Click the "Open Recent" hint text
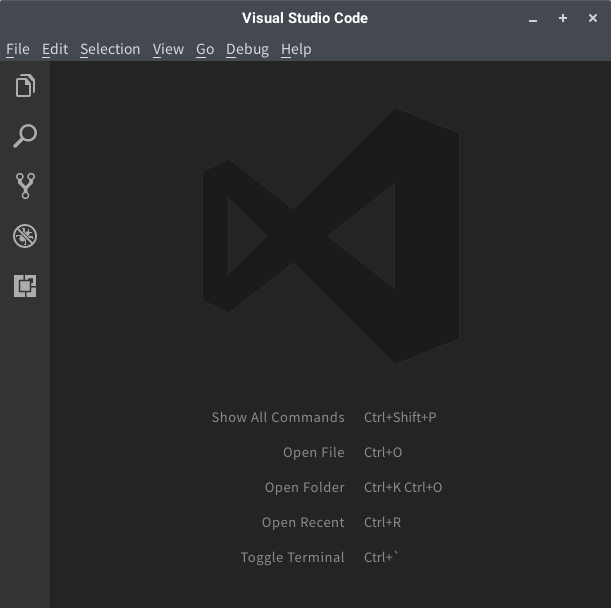The image size is (611, 608). point(303,523)
